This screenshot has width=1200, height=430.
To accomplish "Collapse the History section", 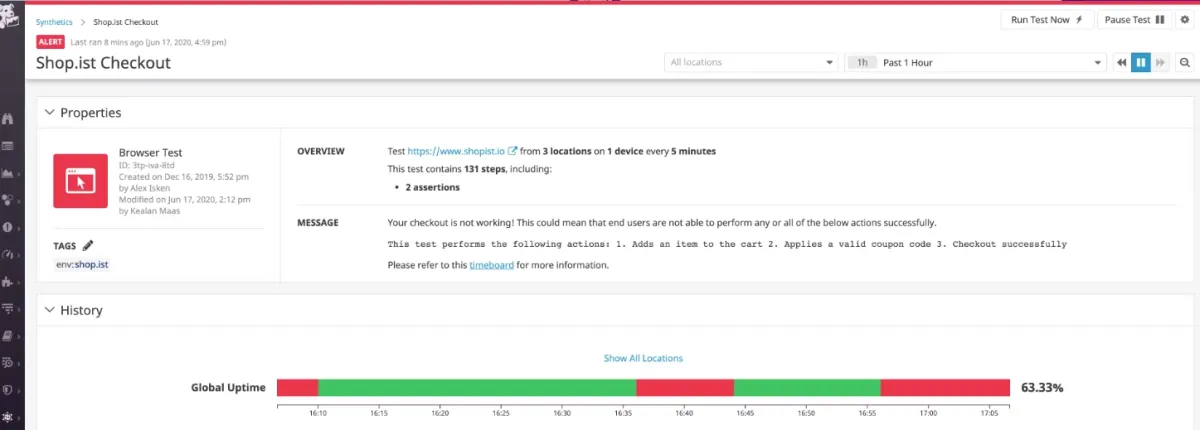I will (x=50, y=310).
